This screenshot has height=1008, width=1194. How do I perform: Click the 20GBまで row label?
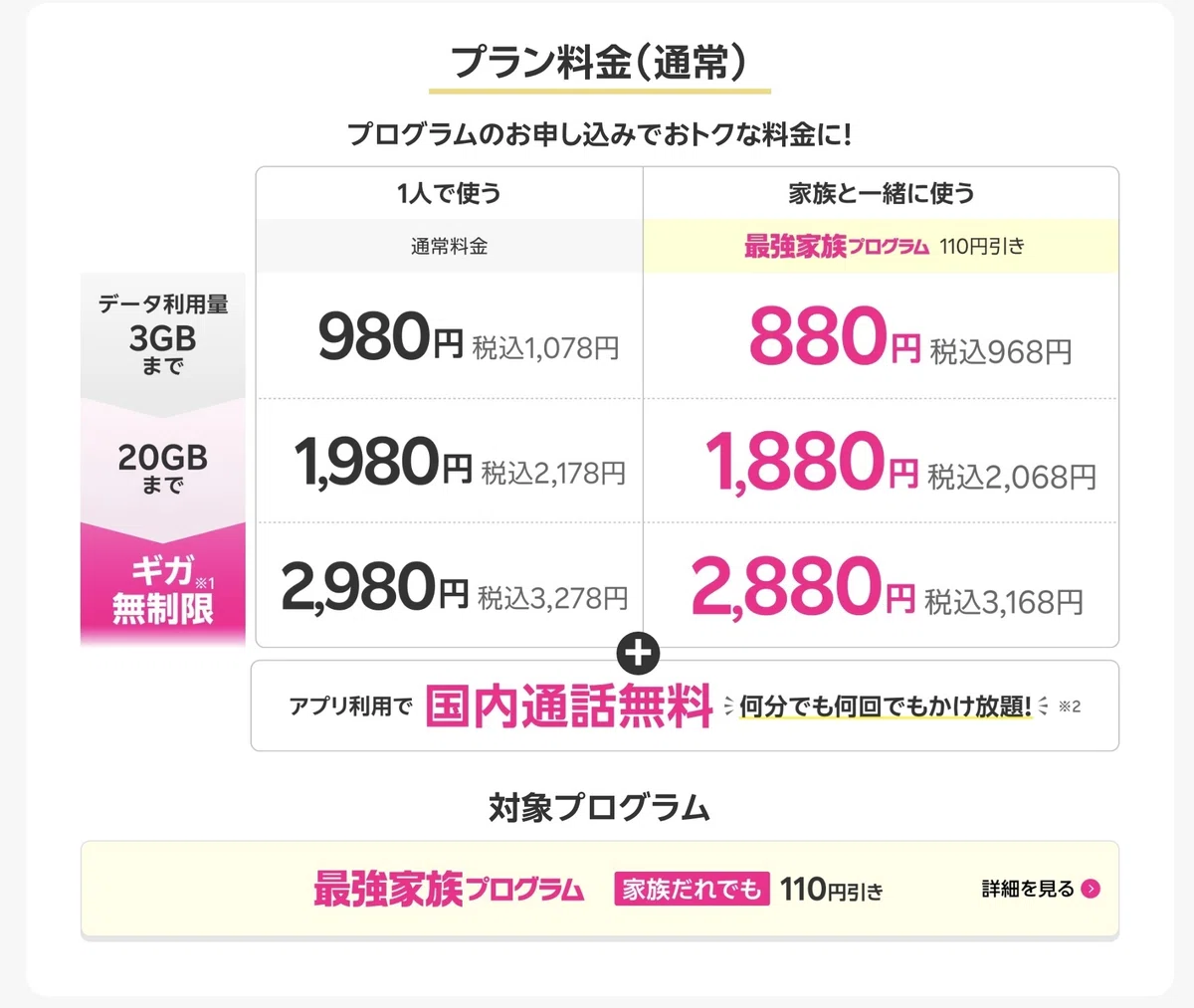pos(163,468)
